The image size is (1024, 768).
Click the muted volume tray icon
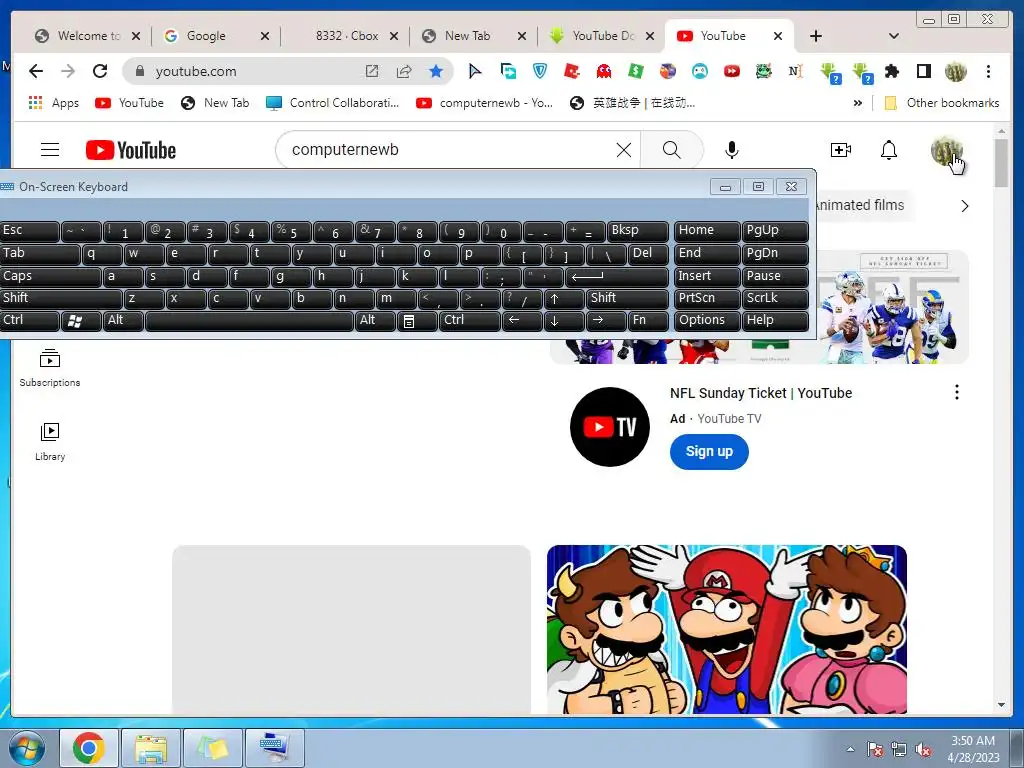point(923,750)
